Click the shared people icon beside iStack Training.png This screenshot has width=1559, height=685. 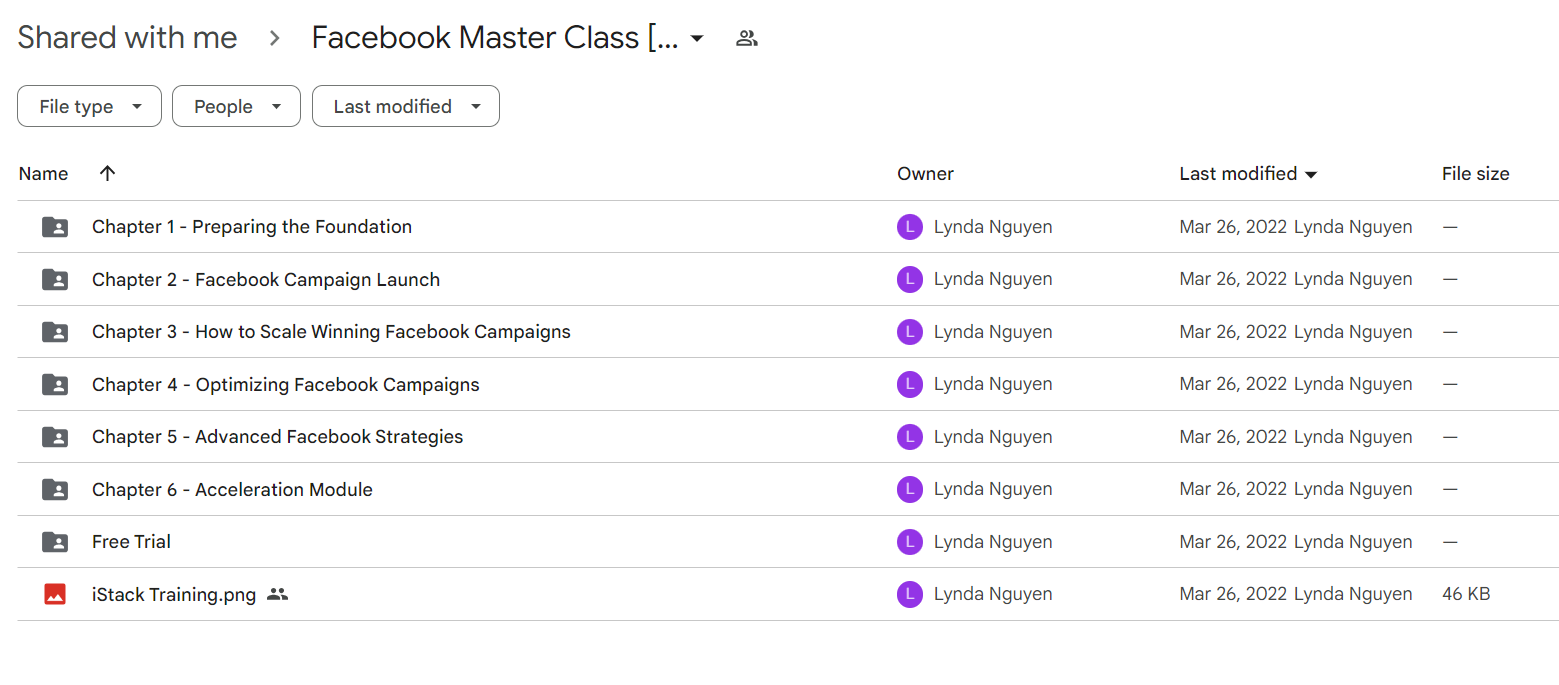tap(278, 594)
